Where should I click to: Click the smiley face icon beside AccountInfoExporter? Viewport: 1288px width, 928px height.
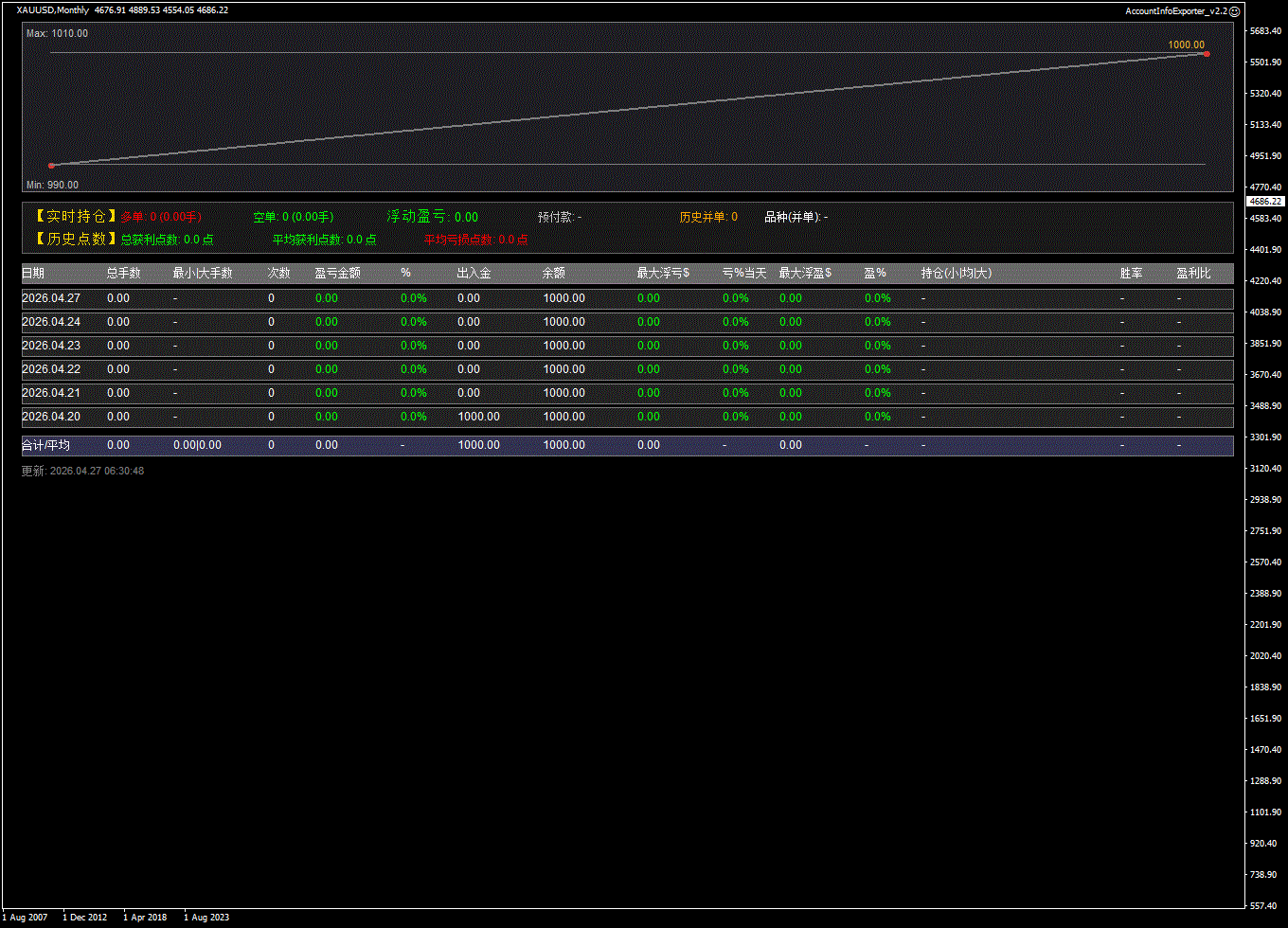point(1234,11)
